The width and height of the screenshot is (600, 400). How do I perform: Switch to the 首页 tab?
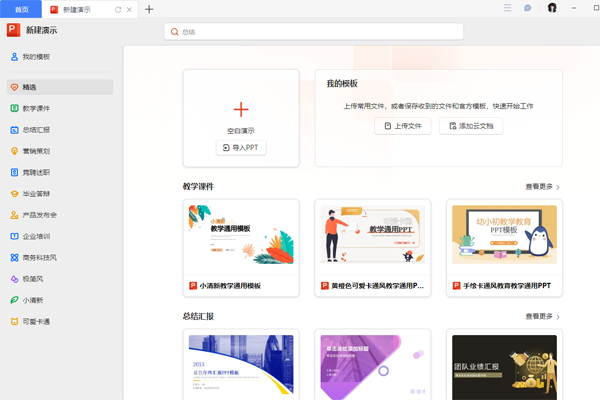[x=22, y=9]
